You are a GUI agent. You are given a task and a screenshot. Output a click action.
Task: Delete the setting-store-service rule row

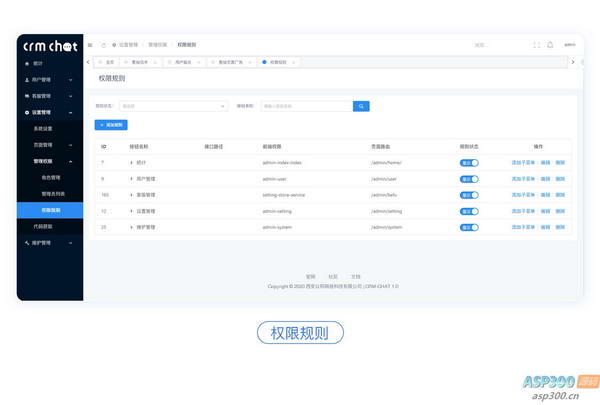tap(560, 195)
